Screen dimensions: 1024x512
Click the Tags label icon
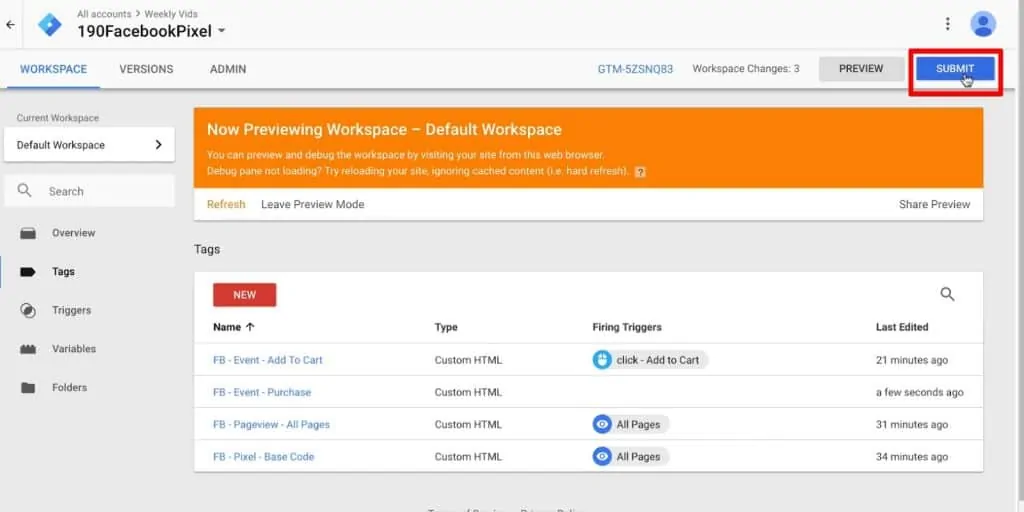click(x=27, y=272)
